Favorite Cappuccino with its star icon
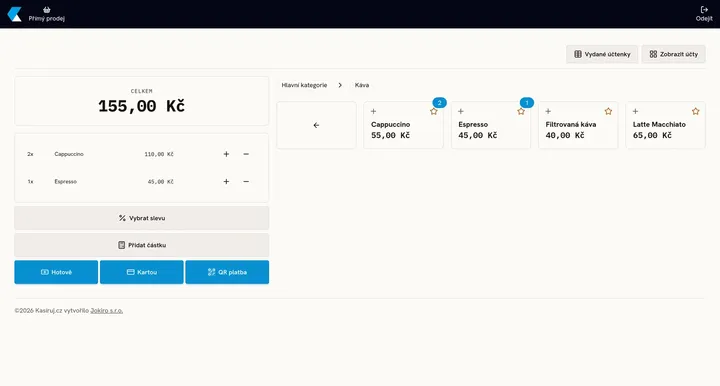This screenshot has height=386, width=720. (x=433, y=112)
